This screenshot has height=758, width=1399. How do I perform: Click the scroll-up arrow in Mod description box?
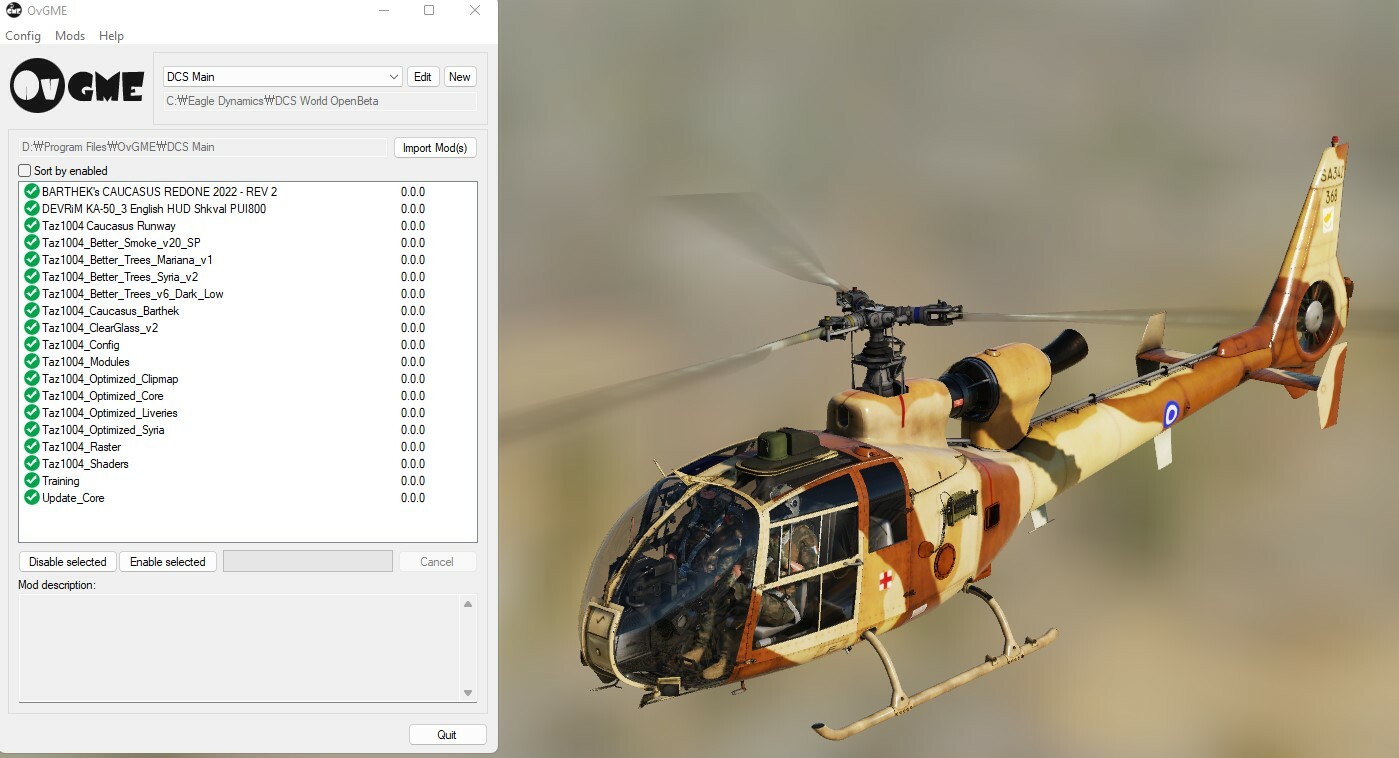click(x=468, y=603)
